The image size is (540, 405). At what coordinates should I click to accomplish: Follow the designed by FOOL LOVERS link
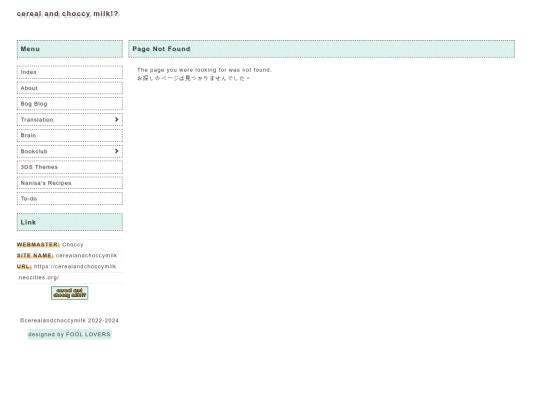(70, 334)
